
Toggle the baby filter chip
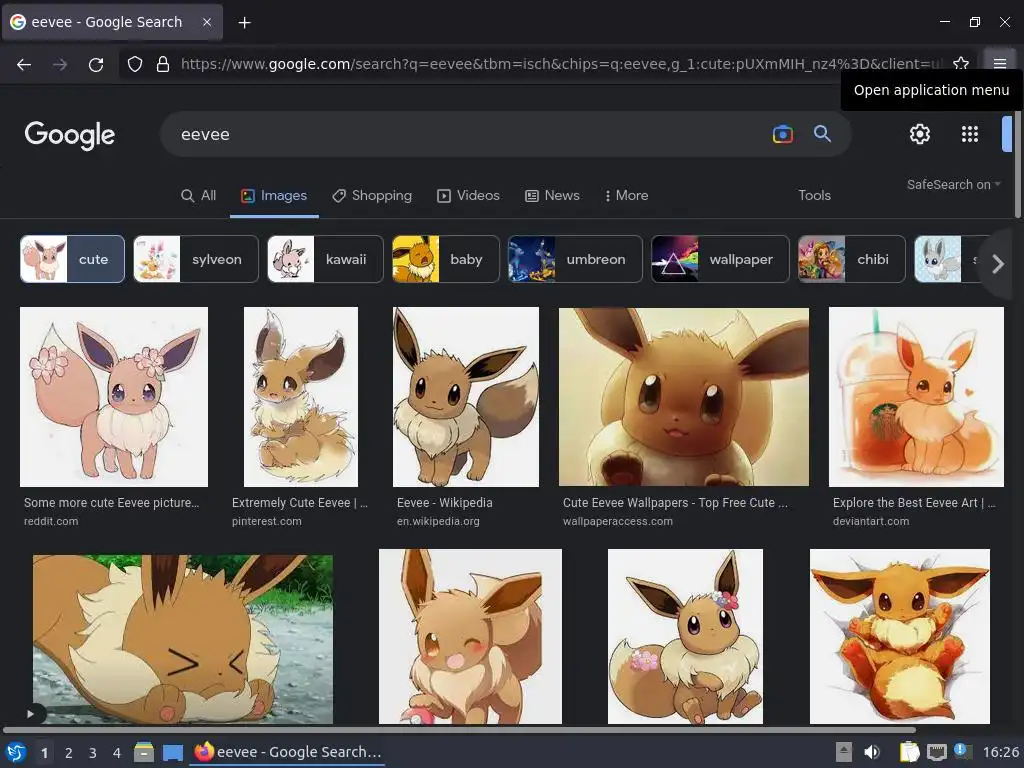point(445,259)
